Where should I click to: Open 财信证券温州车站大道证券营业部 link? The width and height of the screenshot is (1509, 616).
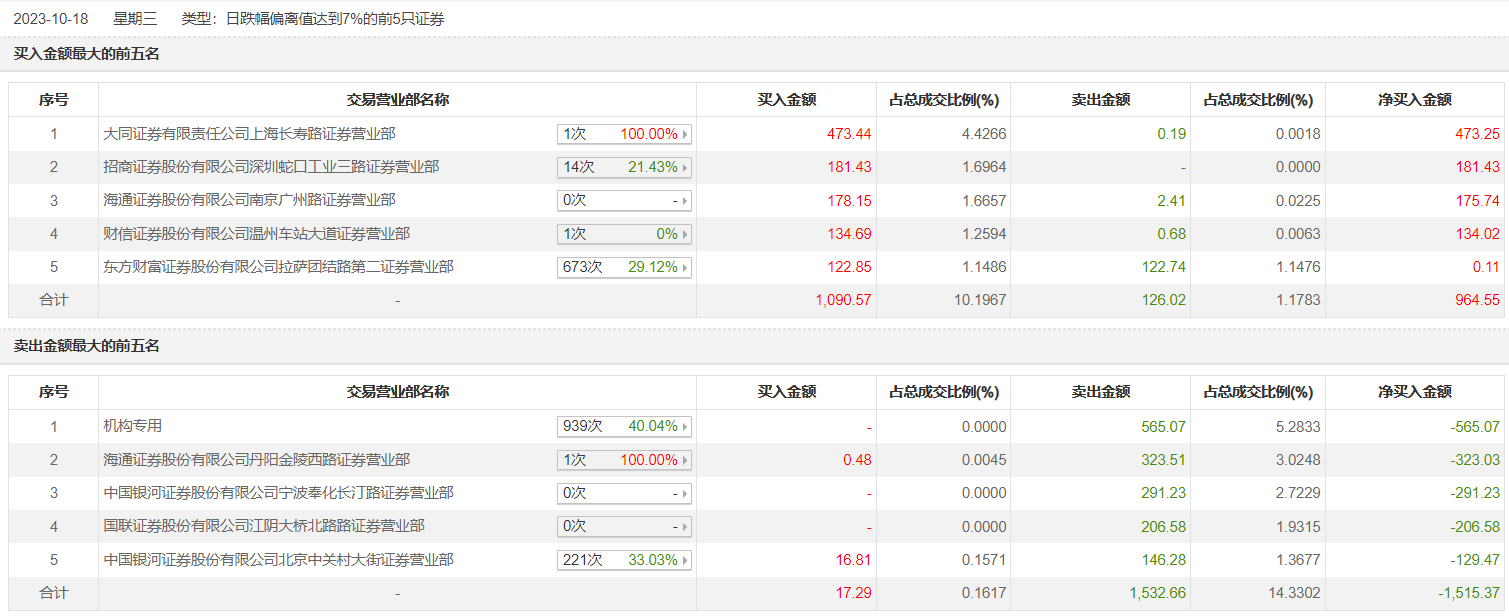coord(256,234)
